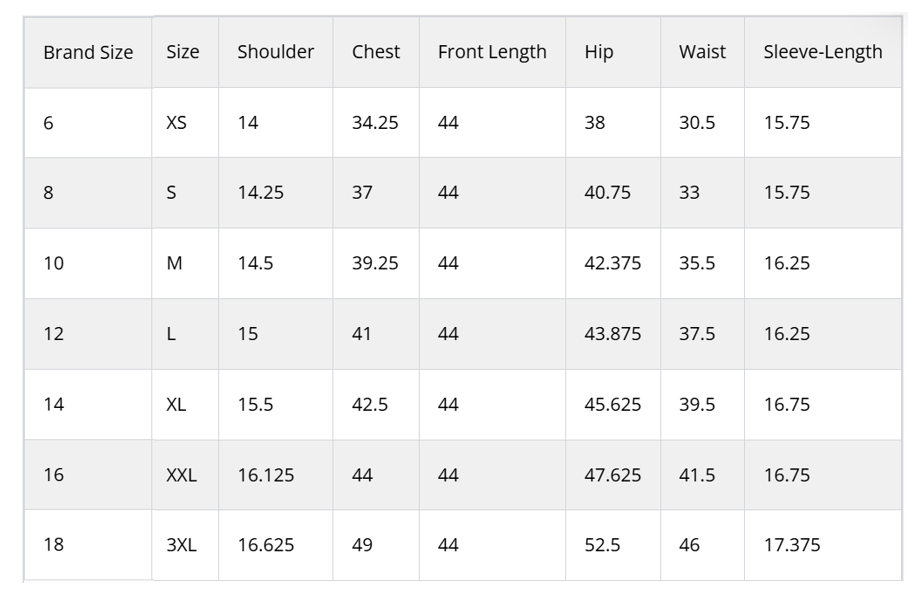922x594 pixels.
Task: Select the XS size cell
Action: coord(185,123)
